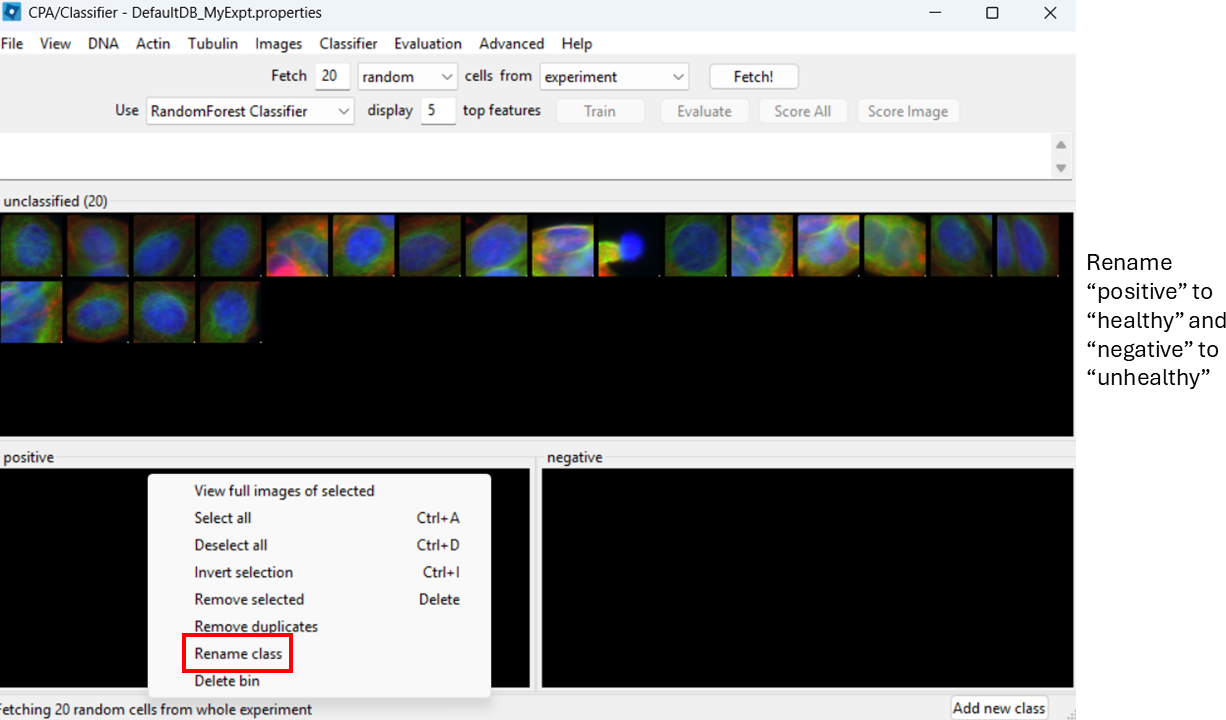This screenshot has width=1226, height=720.
Task: Open the Classifier menu
Action: click(x=348, y=44)
